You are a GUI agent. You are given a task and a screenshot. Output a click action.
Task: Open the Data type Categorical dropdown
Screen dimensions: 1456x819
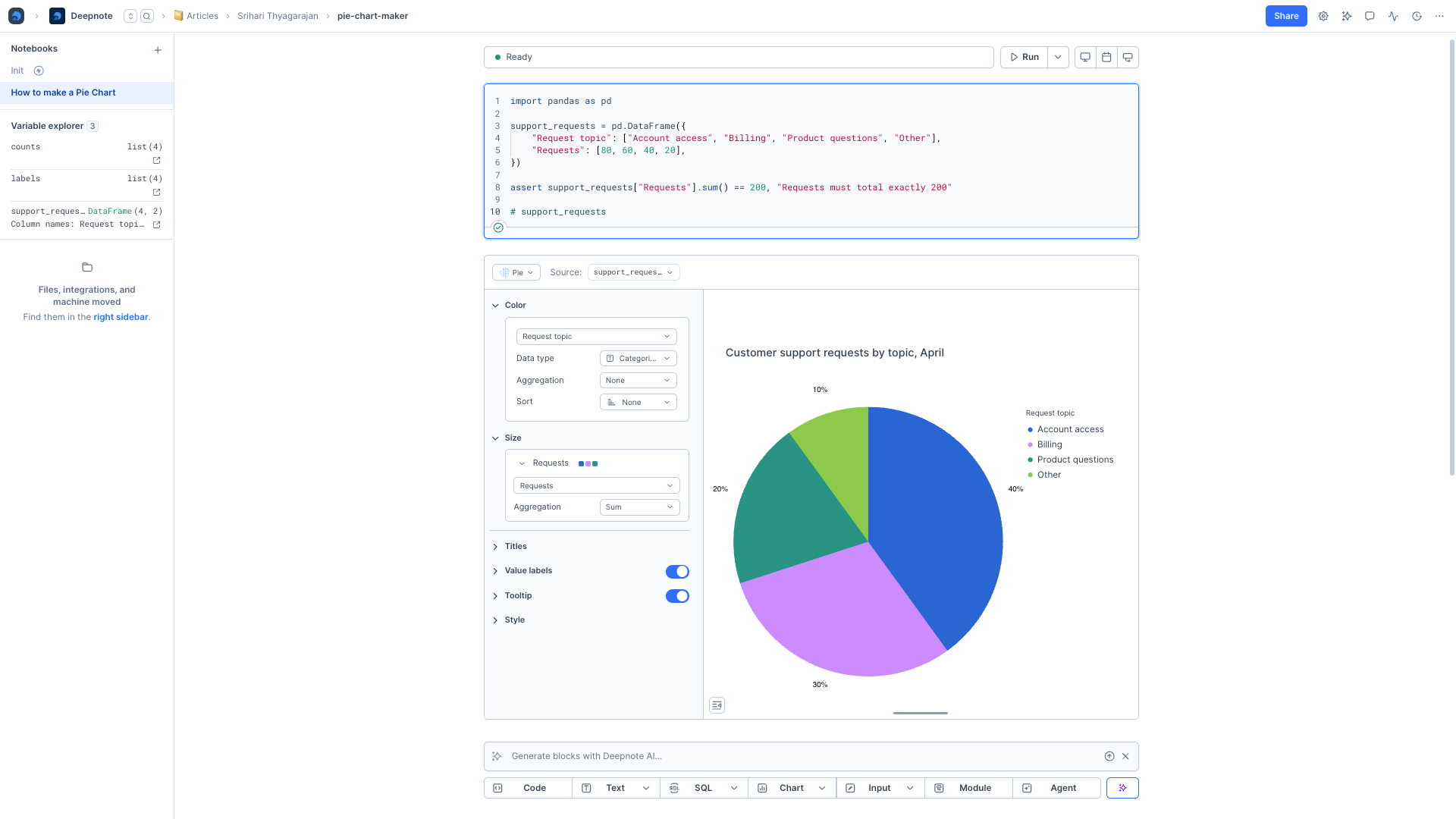(638, 359)
